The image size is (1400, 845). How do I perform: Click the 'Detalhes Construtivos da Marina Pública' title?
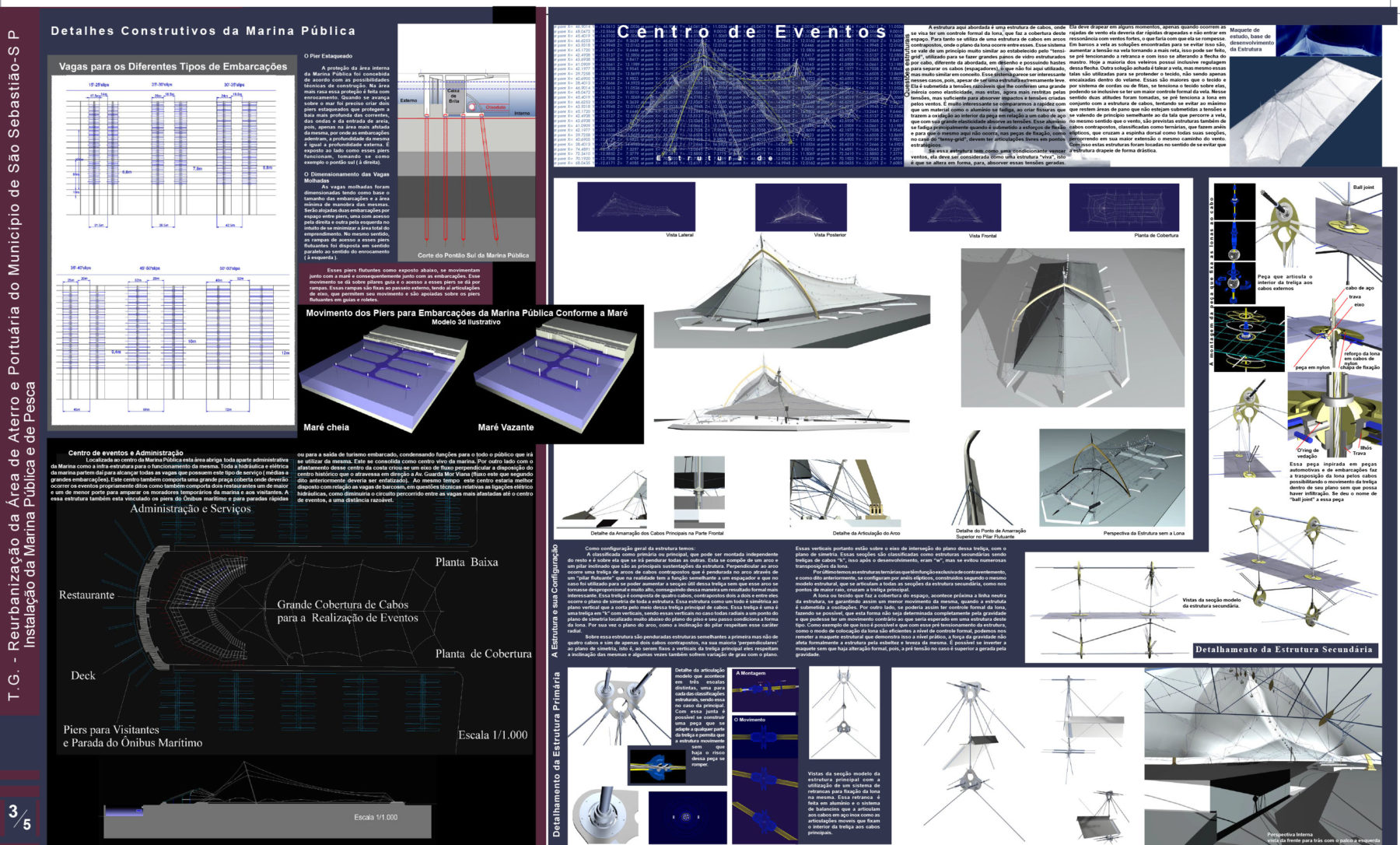tap(203, 31)
